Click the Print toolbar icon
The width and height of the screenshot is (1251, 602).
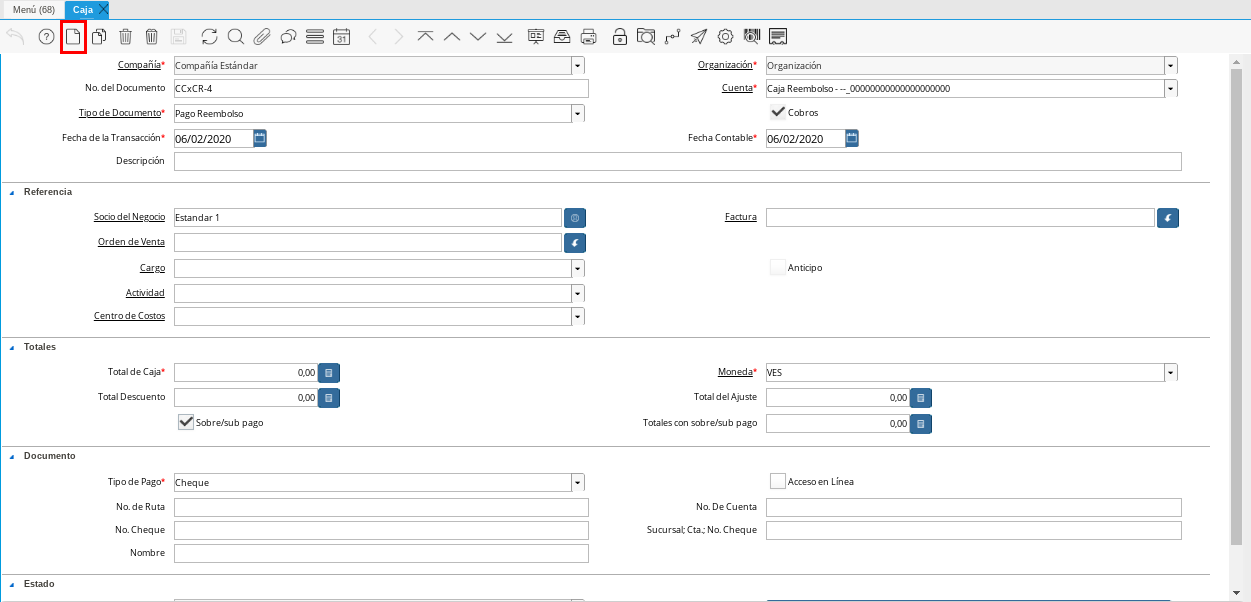point(589,37)
